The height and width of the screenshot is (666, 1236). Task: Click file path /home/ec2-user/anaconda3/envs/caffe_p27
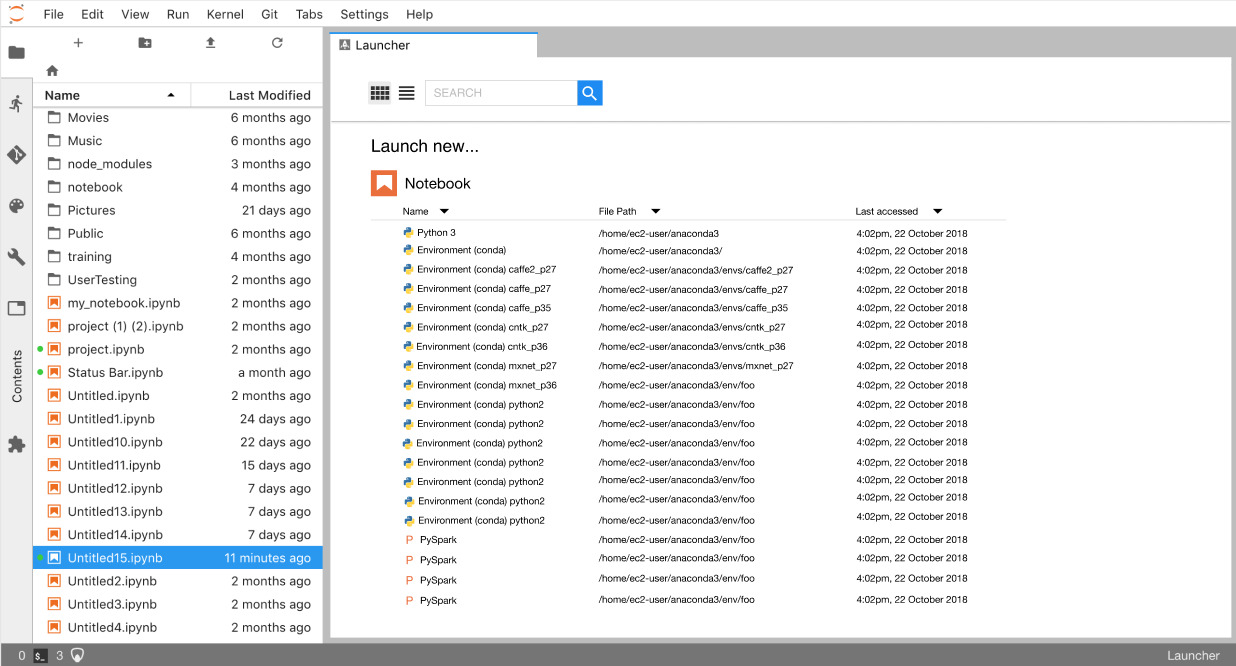(693, 289)
